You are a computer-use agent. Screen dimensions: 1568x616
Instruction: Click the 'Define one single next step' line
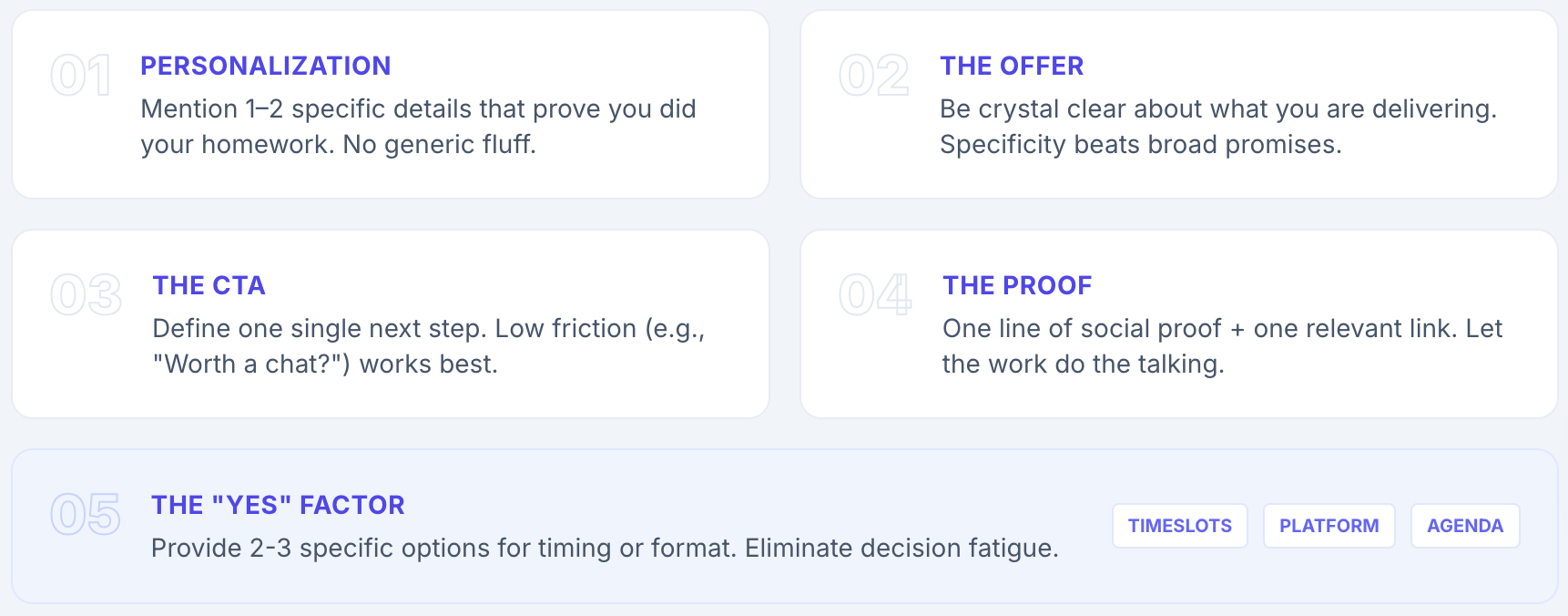click(x=429, y=329)
